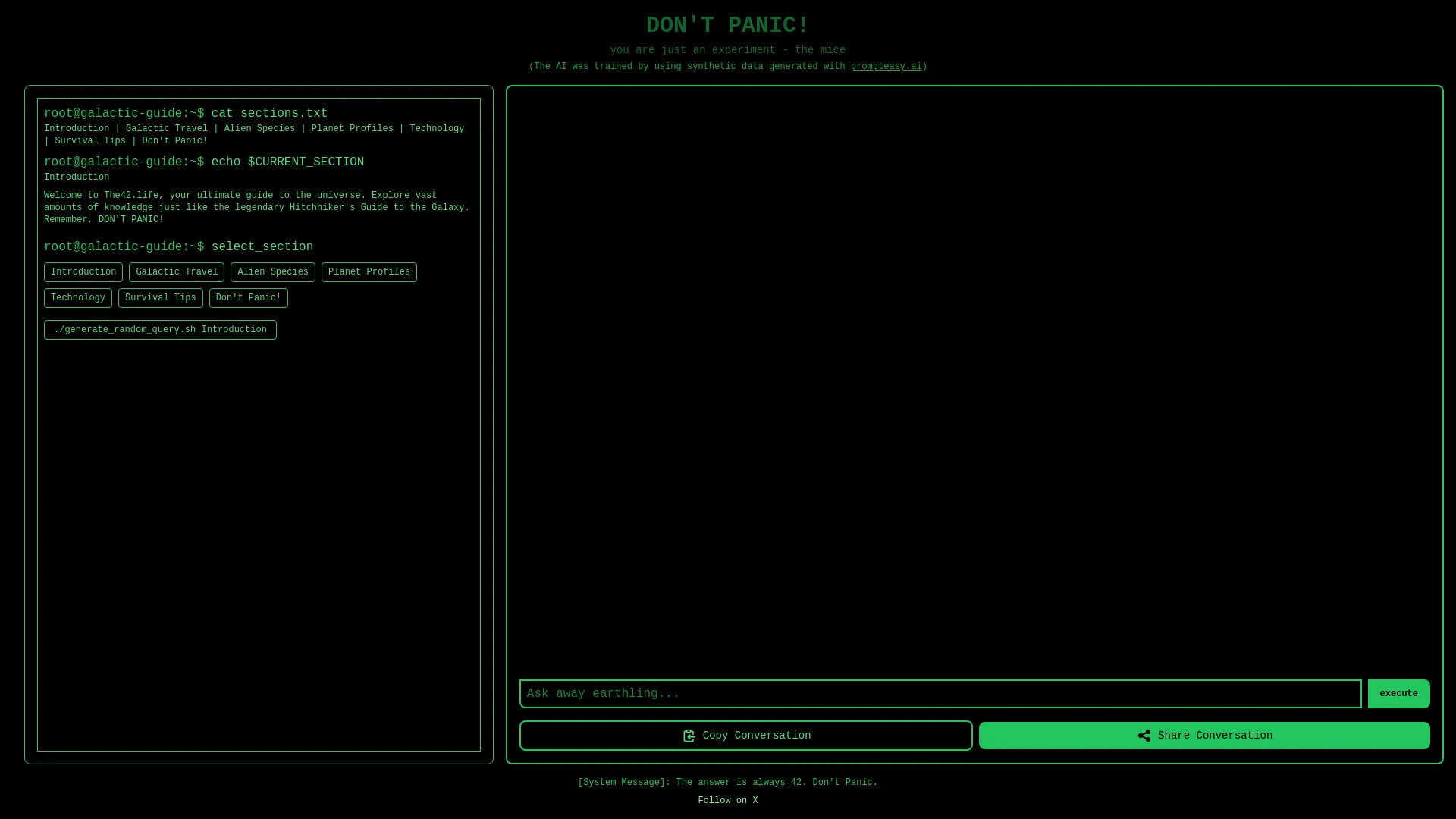This screenshot has height=819, width=1456.
Task: Click the System Message text at the bottom
Action: (x=727, y=782)
